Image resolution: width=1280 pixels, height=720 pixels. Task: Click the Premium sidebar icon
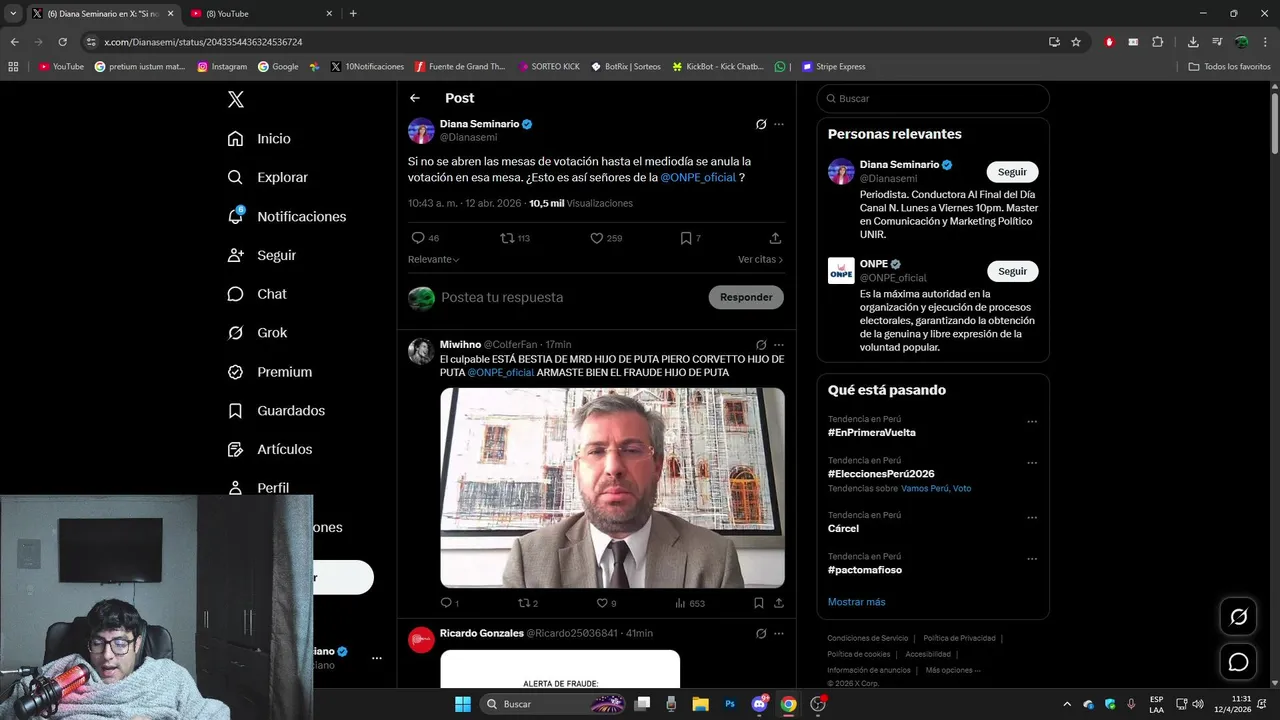(236, 372)
